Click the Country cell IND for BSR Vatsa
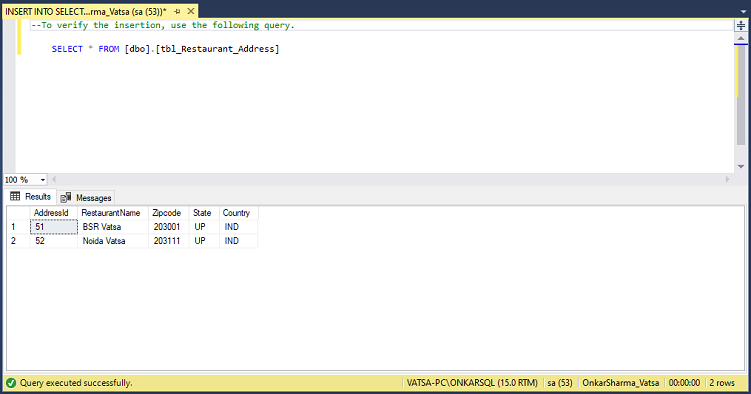 point(239,227)
